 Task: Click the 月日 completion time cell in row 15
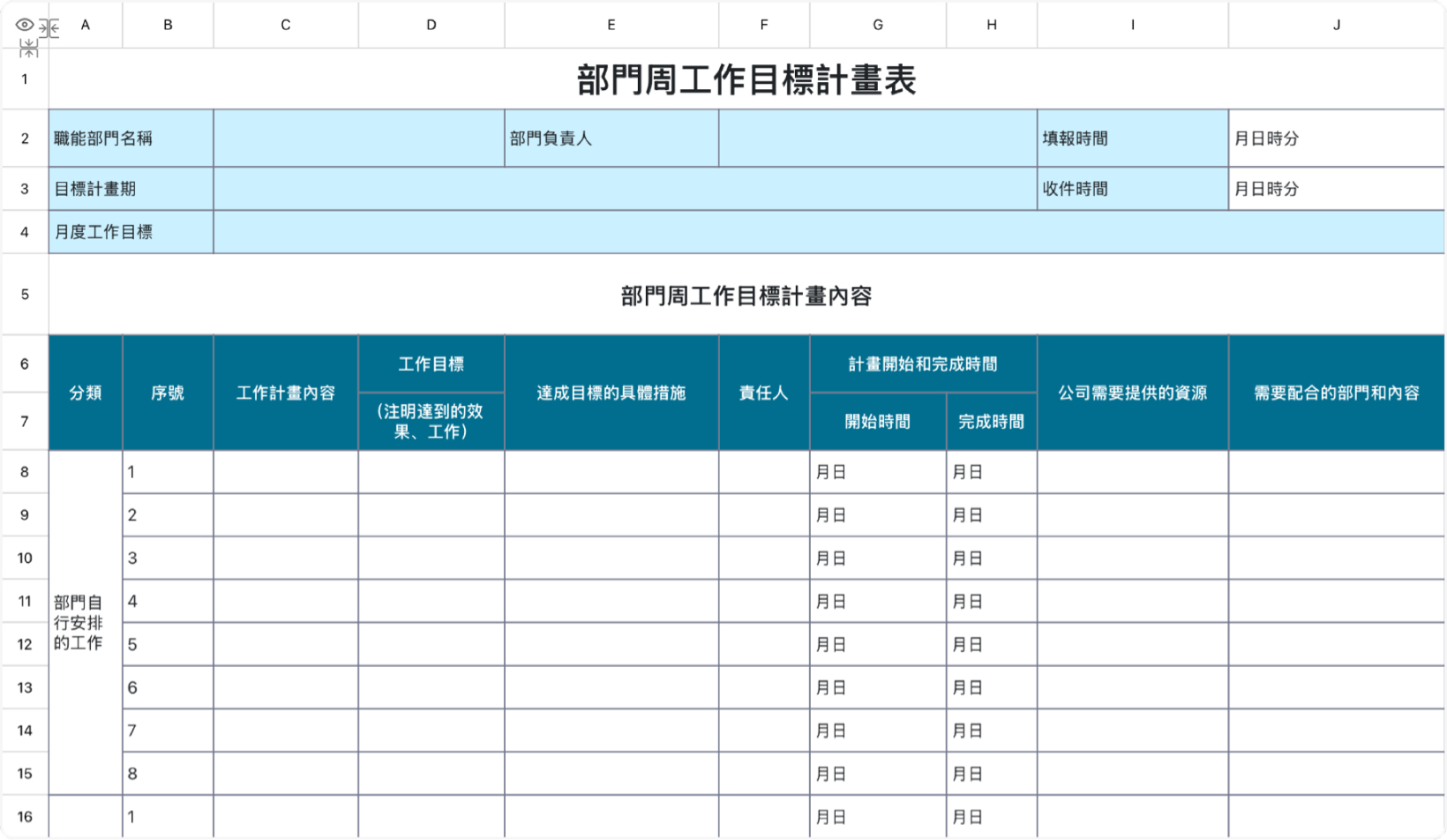point(992,774)
